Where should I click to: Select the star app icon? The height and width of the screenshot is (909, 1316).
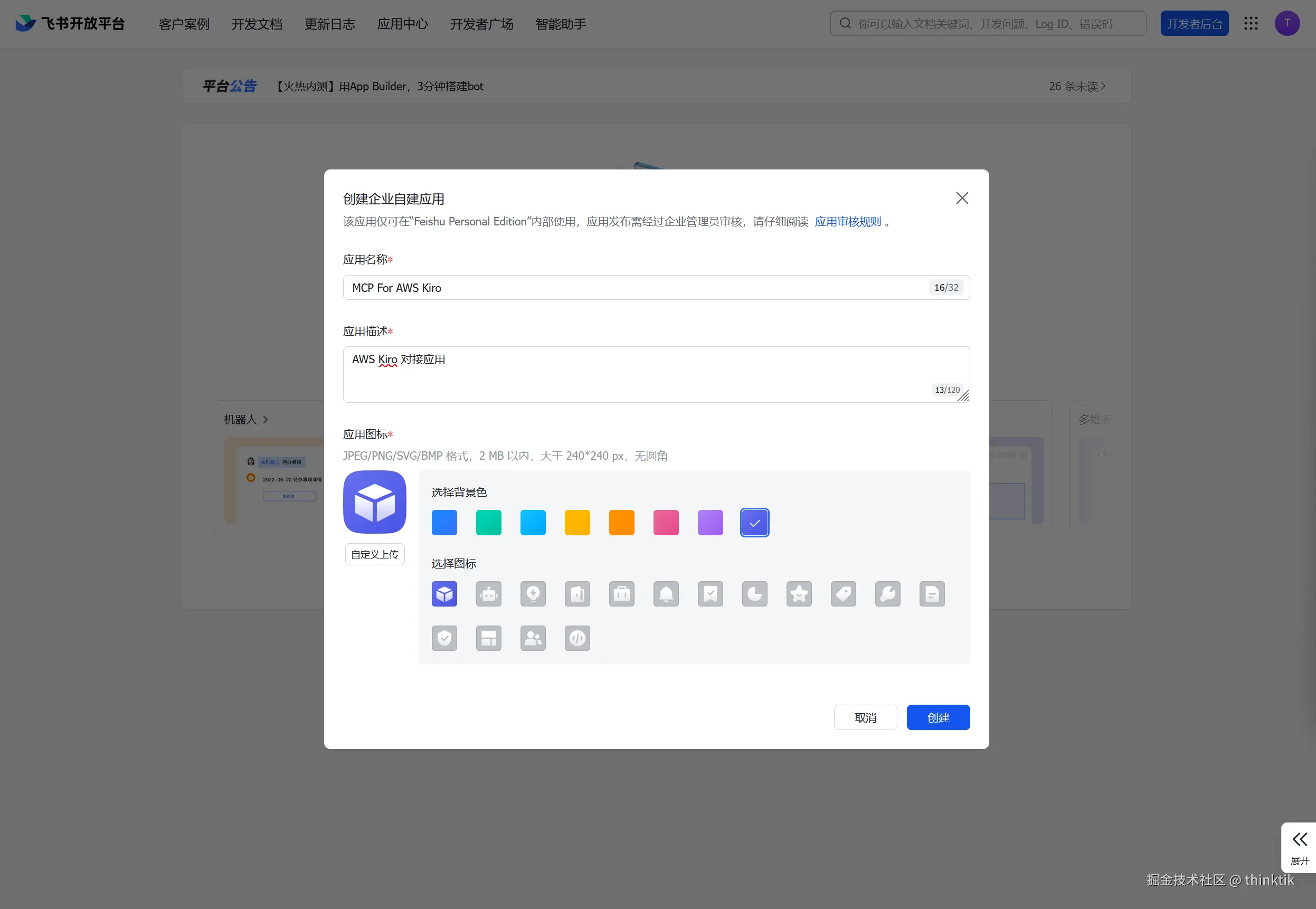point(799,594)
